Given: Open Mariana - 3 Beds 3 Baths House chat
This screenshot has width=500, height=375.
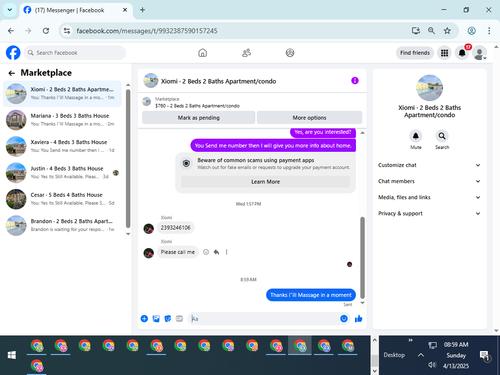Looking at the screenshot, I should (x=62, y=120).
